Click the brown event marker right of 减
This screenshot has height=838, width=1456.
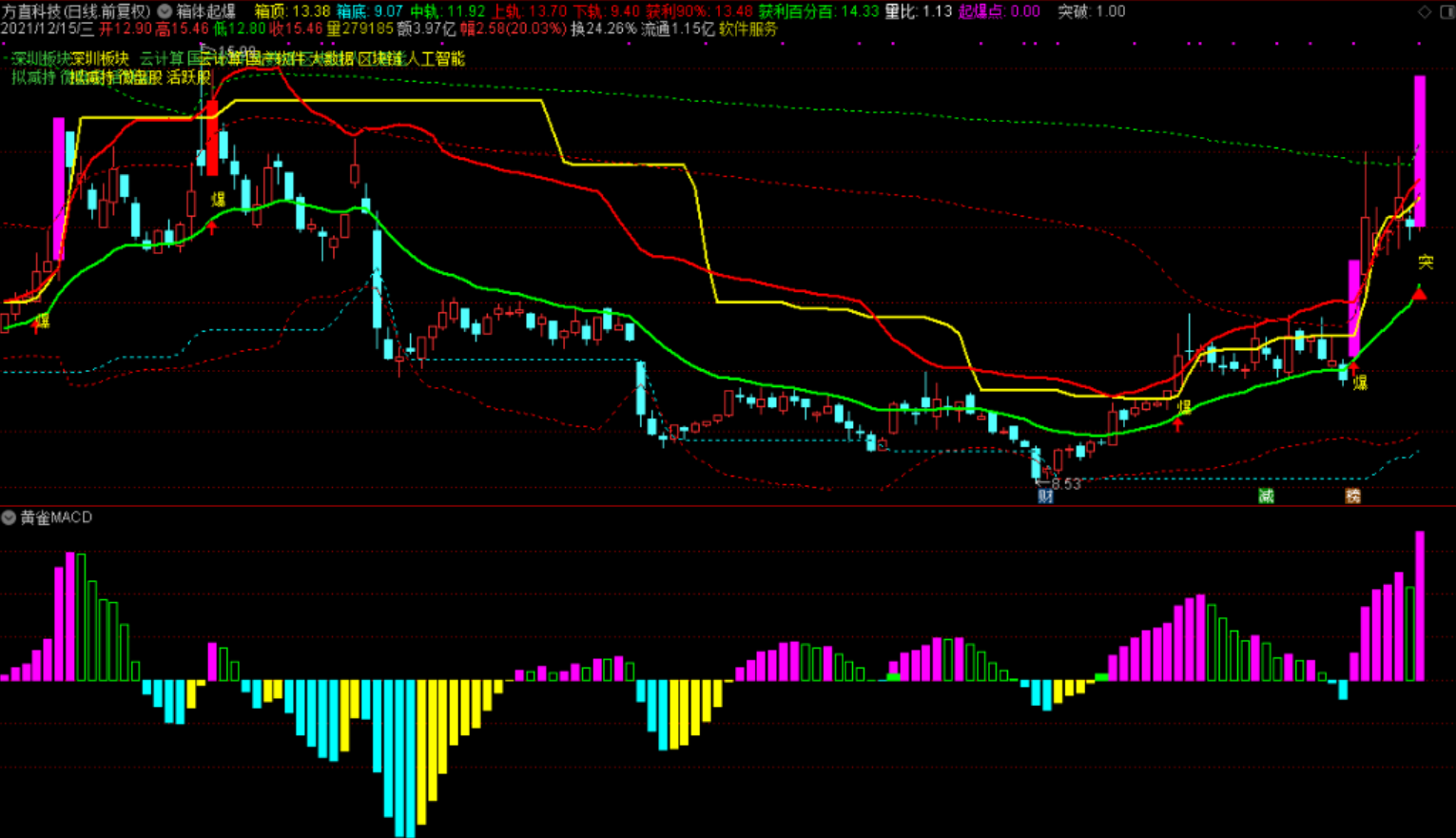pos(1352,496)
